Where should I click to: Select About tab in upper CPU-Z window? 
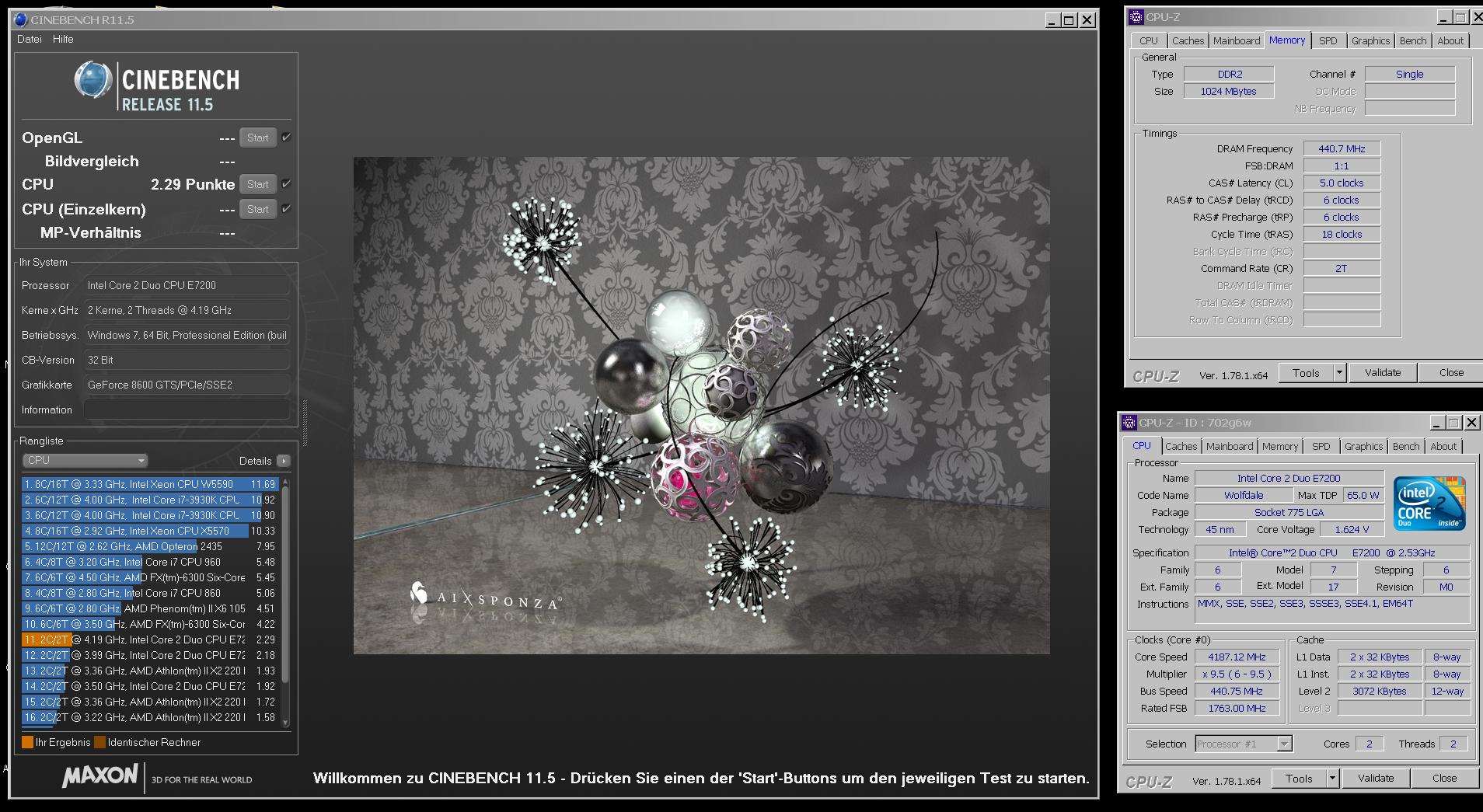coord(1450,40)
